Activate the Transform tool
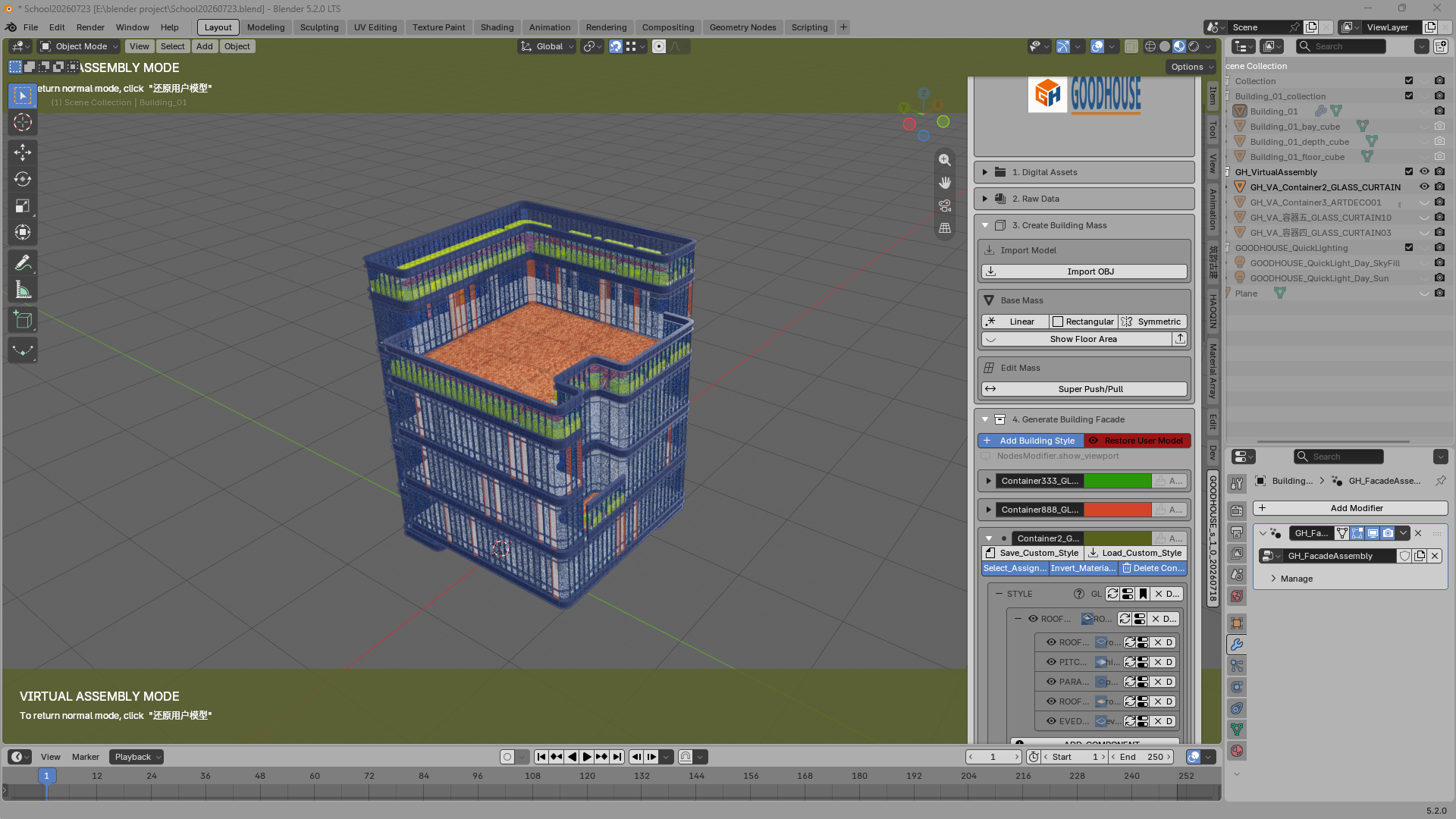 [23, 232]
